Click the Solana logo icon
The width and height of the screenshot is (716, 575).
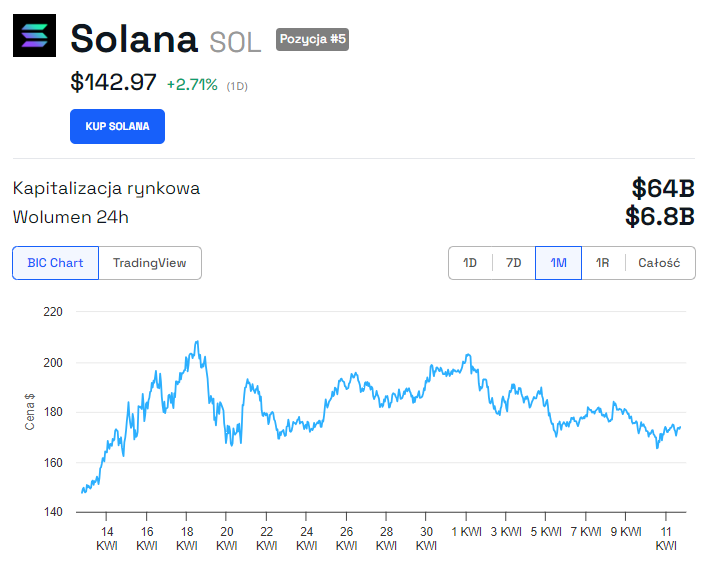34,38
